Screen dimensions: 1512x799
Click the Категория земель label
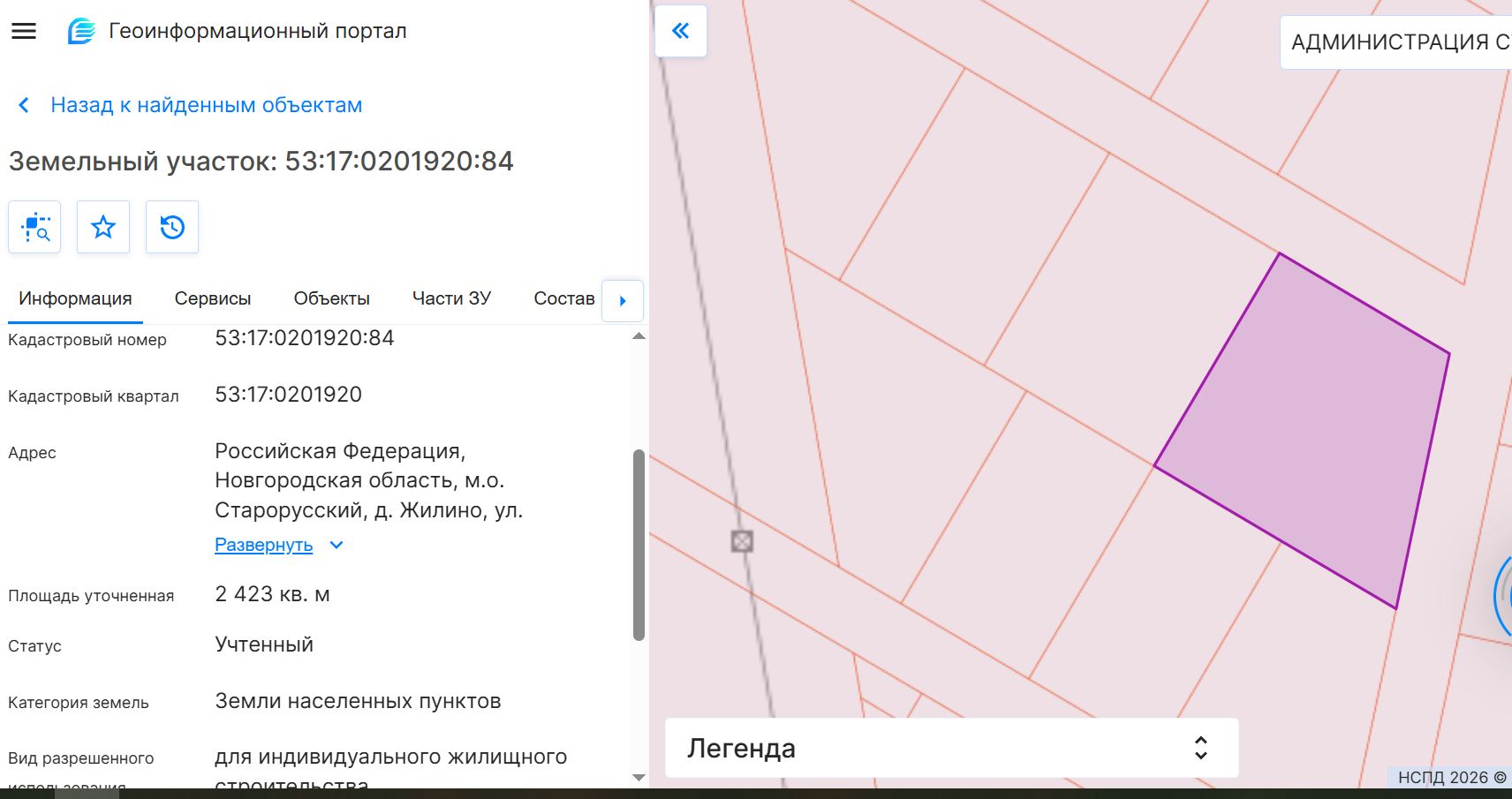tap(79, 703)
